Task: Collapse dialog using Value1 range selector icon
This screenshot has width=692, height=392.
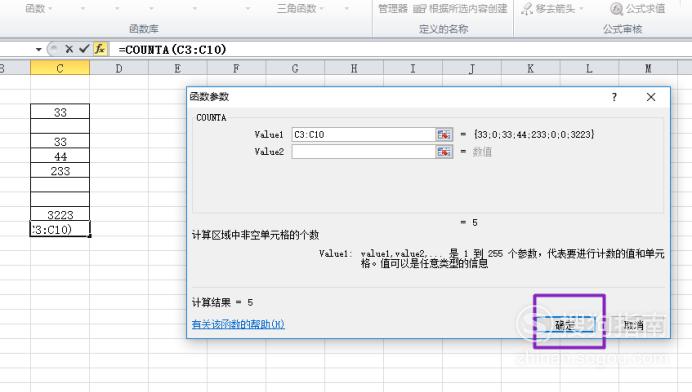Action: pyautogui.click(x=444, y=135)
